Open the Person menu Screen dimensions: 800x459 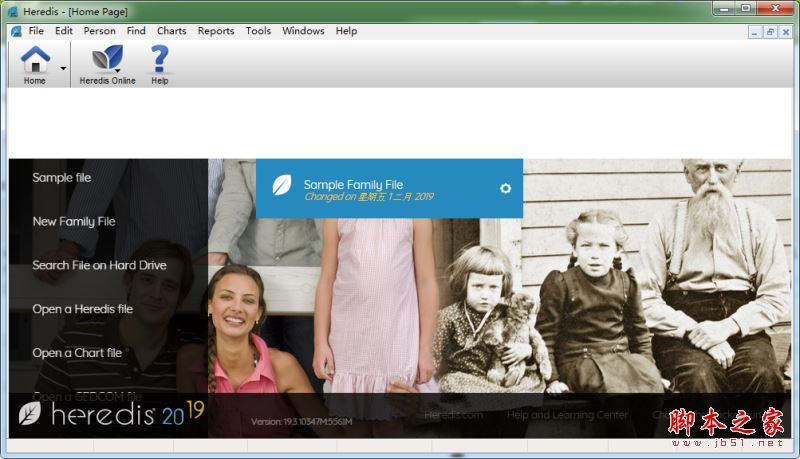click(x=99, y=31)
